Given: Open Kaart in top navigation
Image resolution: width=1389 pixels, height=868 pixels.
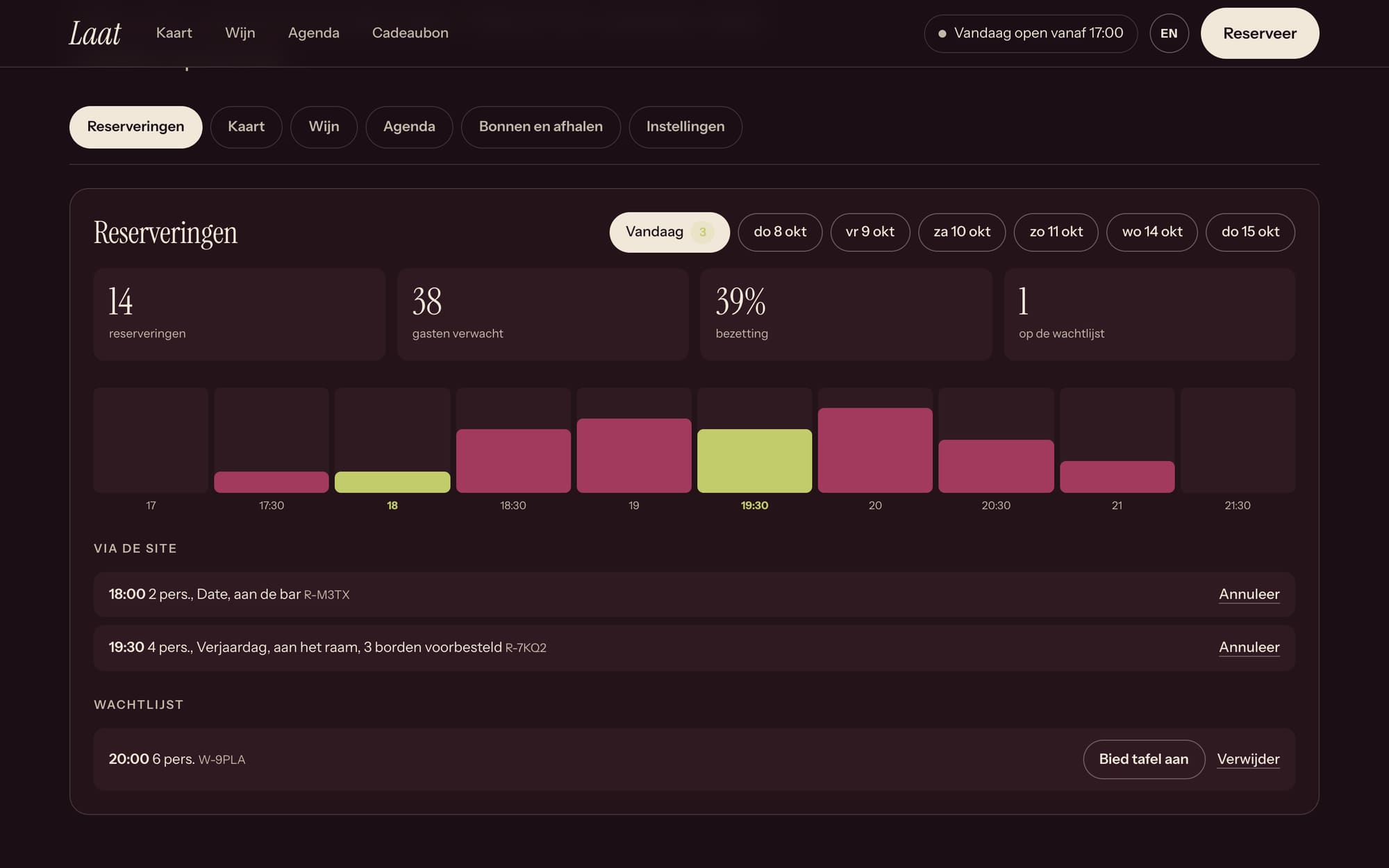Looking at the screenshot, I should (174, 33).
